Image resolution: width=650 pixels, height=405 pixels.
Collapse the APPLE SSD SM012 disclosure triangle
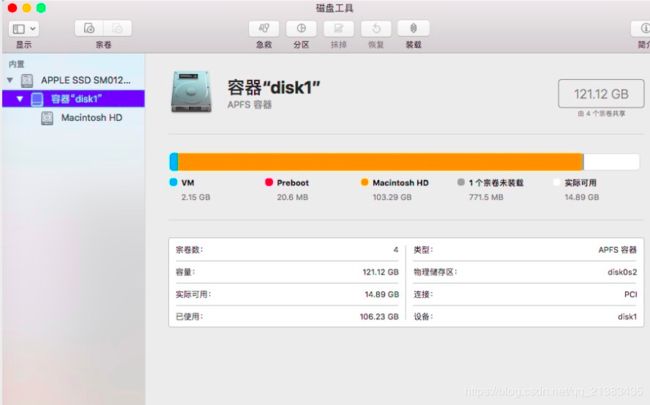10,80
